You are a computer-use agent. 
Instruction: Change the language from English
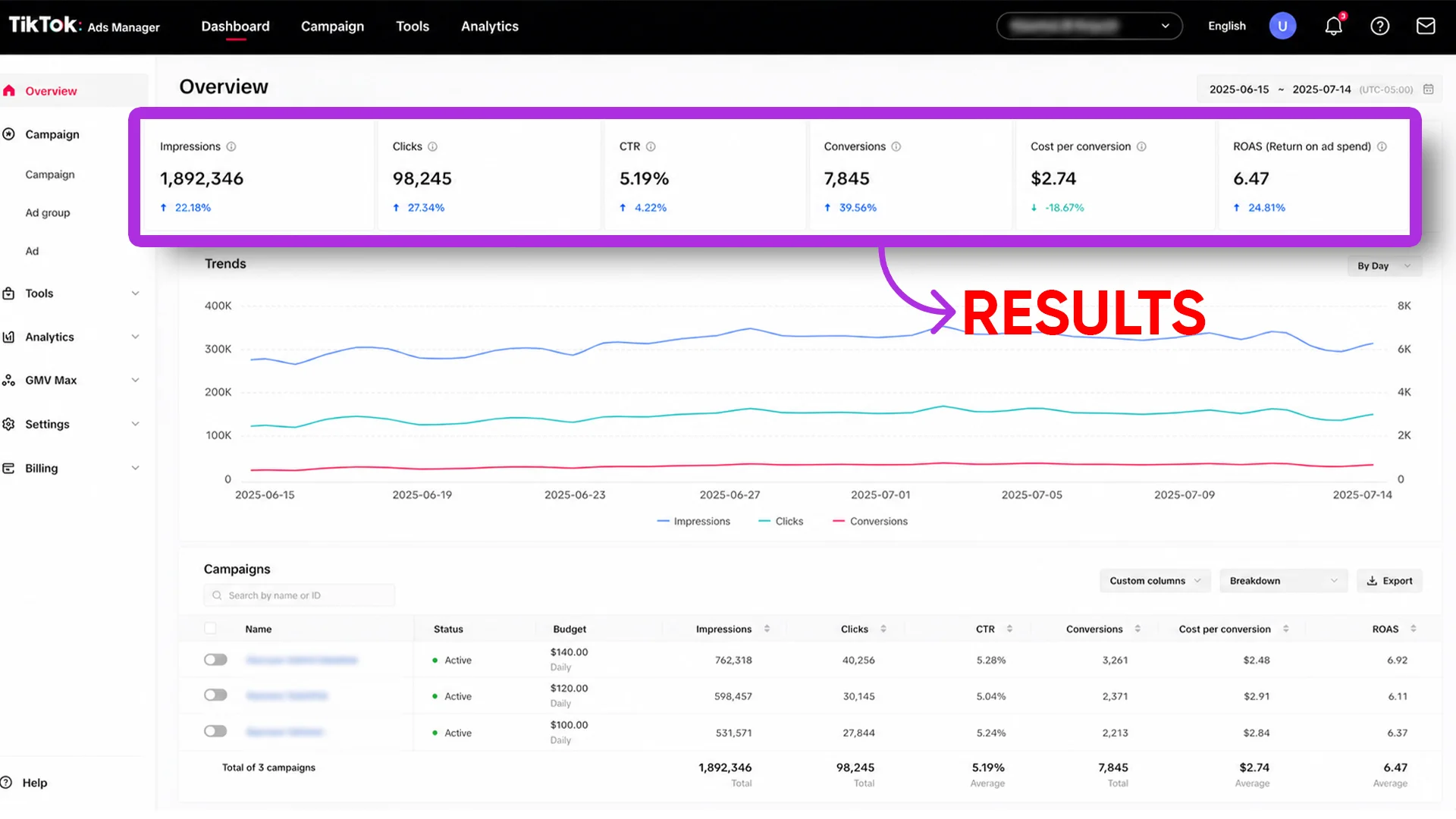click(1226, 26)
